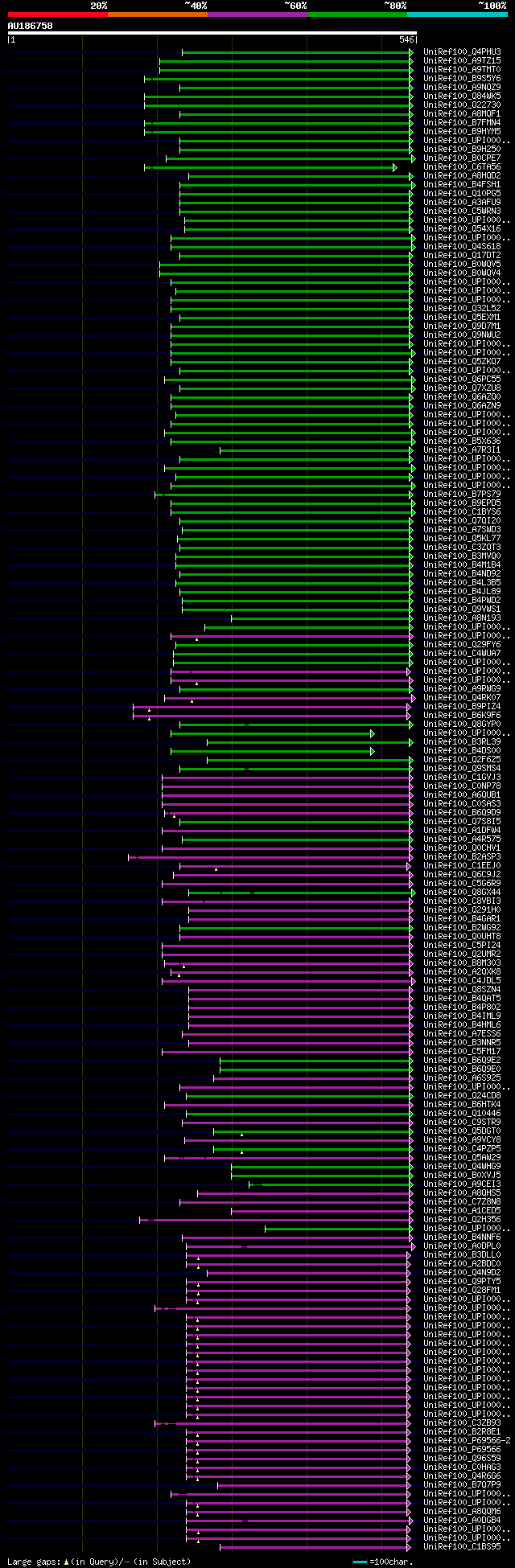
Task: Click the purple alignment bar for C1GVJ3
Action: pyautogui.click(x=287, y=778)
